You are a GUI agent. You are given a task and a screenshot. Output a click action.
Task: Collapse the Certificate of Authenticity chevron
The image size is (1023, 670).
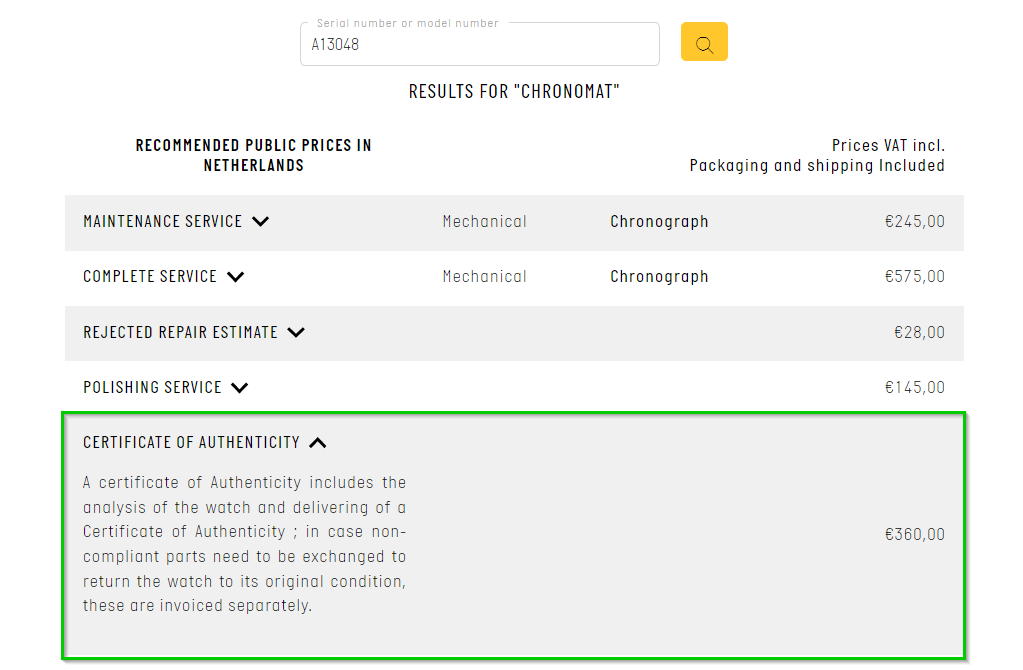(318, 443)
